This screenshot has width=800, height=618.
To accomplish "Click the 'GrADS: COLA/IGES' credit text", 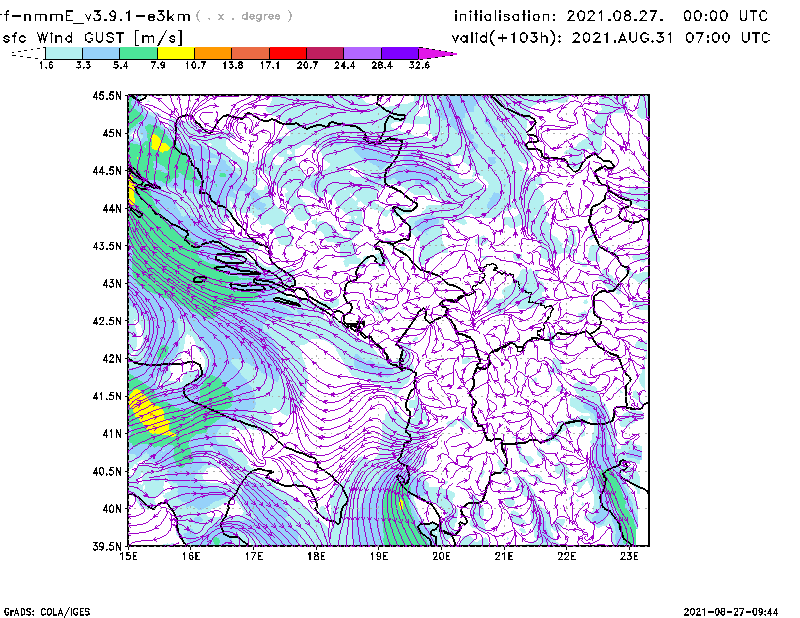I will click(x=47, y=612).
